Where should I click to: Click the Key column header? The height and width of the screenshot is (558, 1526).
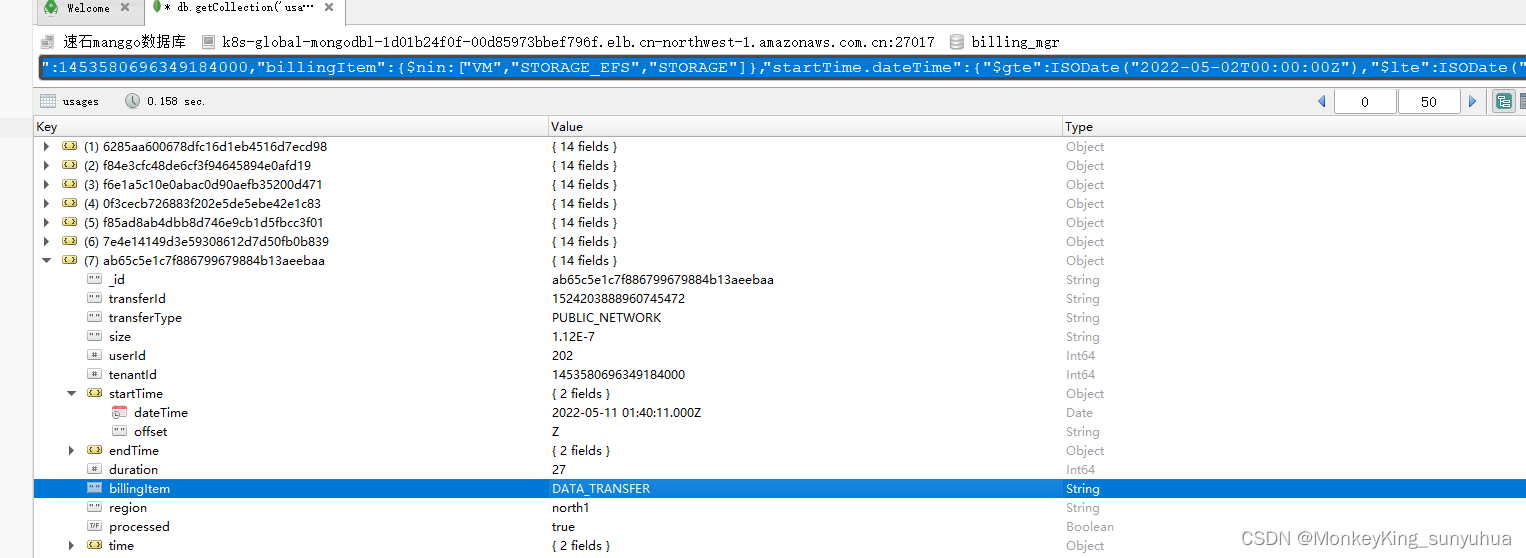291,127
